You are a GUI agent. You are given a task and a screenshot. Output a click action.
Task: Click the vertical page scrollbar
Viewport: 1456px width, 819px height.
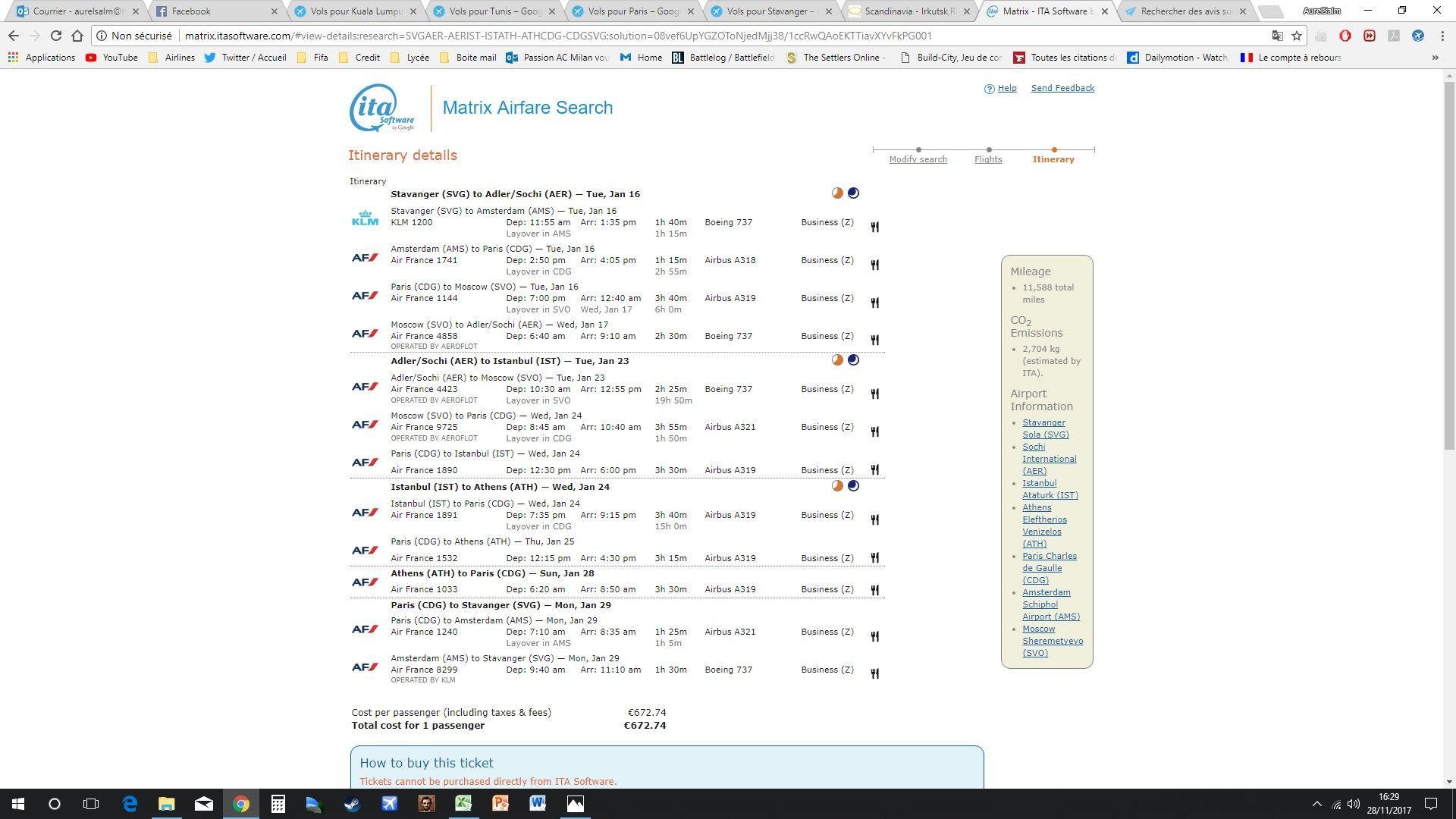click(x=1449, y=265)
